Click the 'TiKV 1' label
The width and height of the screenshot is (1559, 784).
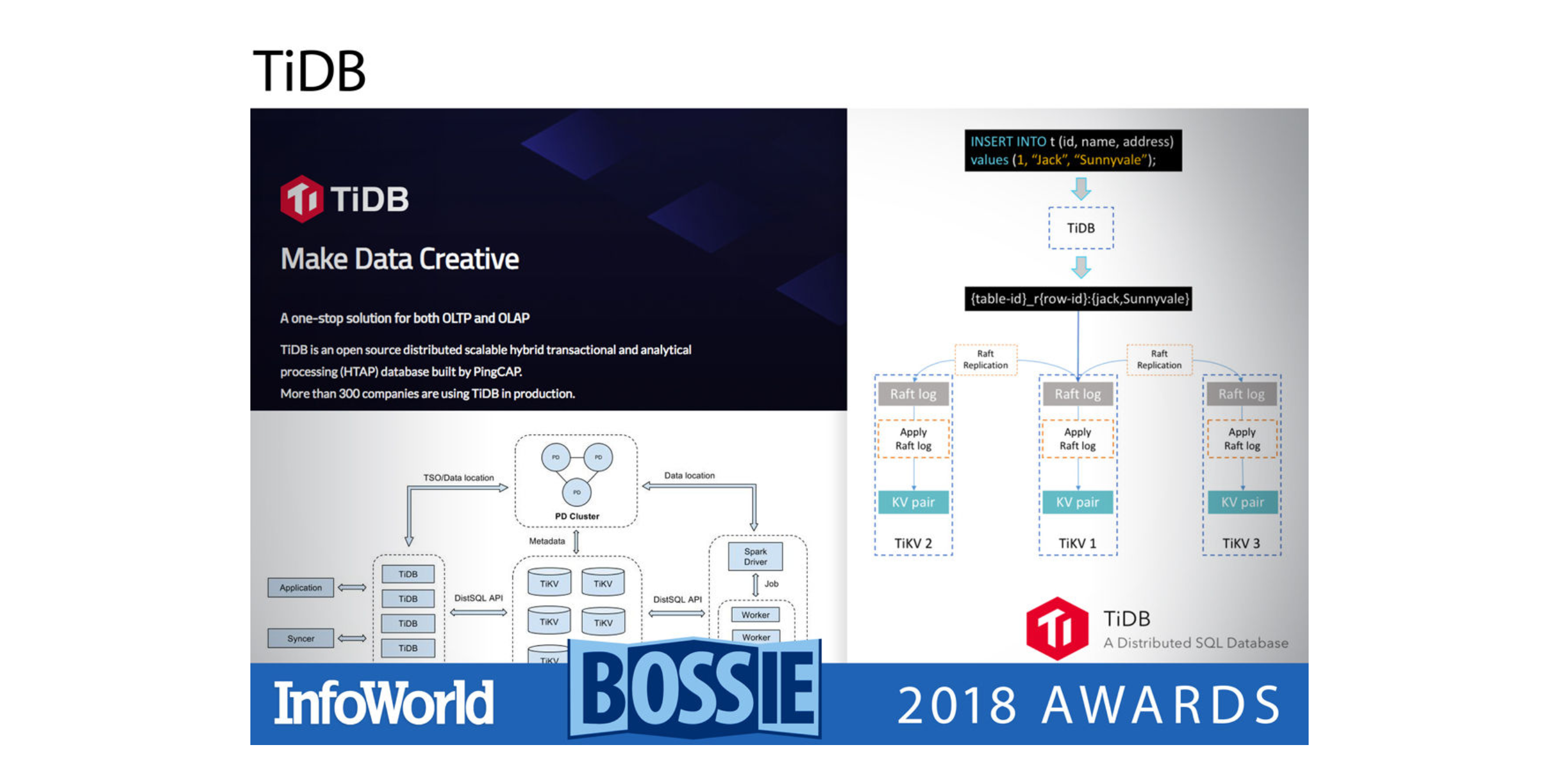[x=1078, y=543]
